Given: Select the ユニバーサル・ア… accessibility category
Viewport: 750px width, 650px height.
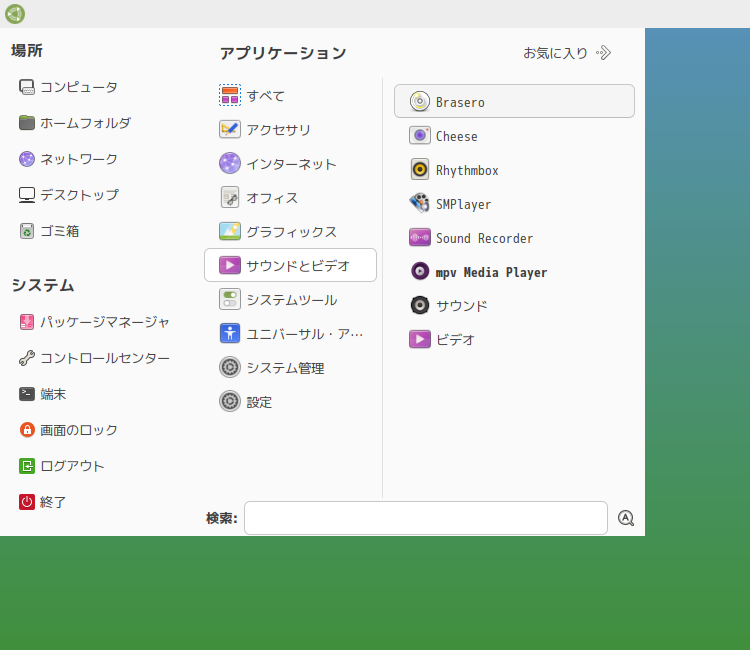Looking at the screenshot, I should pos(290,333).
